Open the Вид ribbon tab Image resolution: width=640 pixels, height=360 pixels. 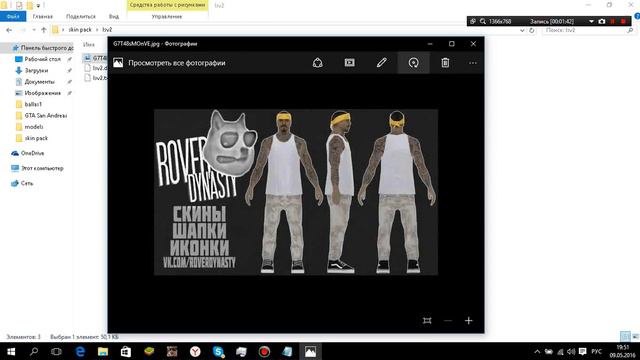(114, 16)
